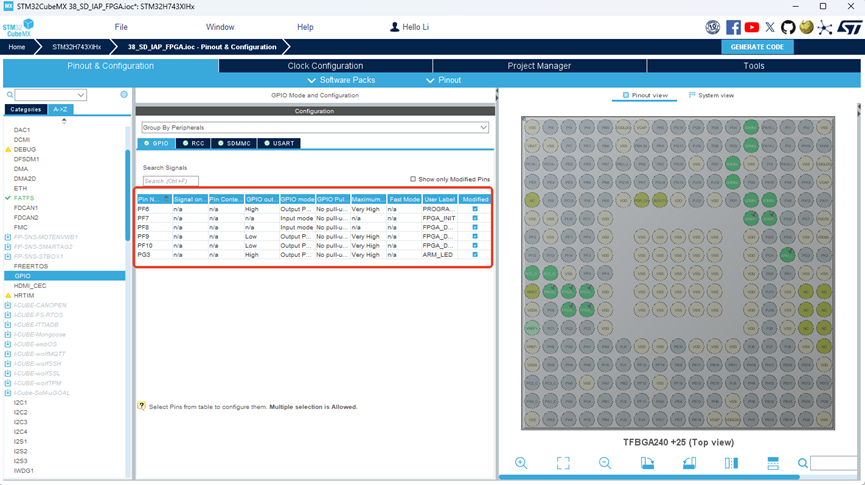865x485 pixels.
Task: Select the Categories tab
Action: tap(25, 109)
